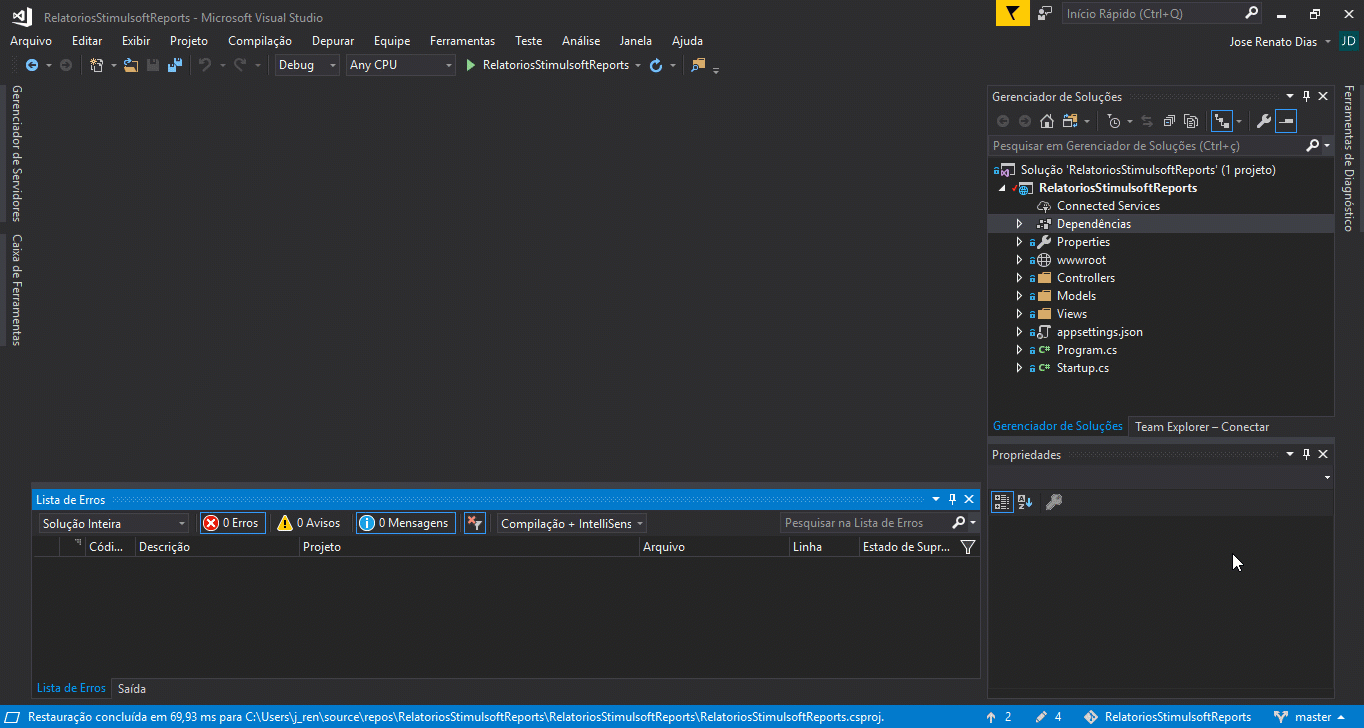The image size is (1364, 728).
Task: Open the Any CPU platform dropdown
Action: coord(400,65)
